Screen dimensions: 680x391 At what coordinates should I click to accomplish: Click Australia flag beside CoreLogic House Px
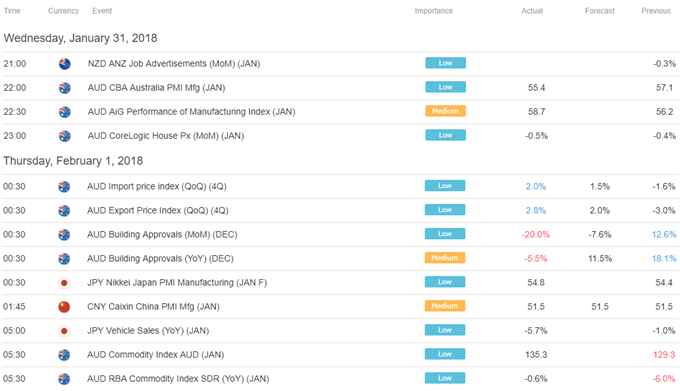point(65,136)
